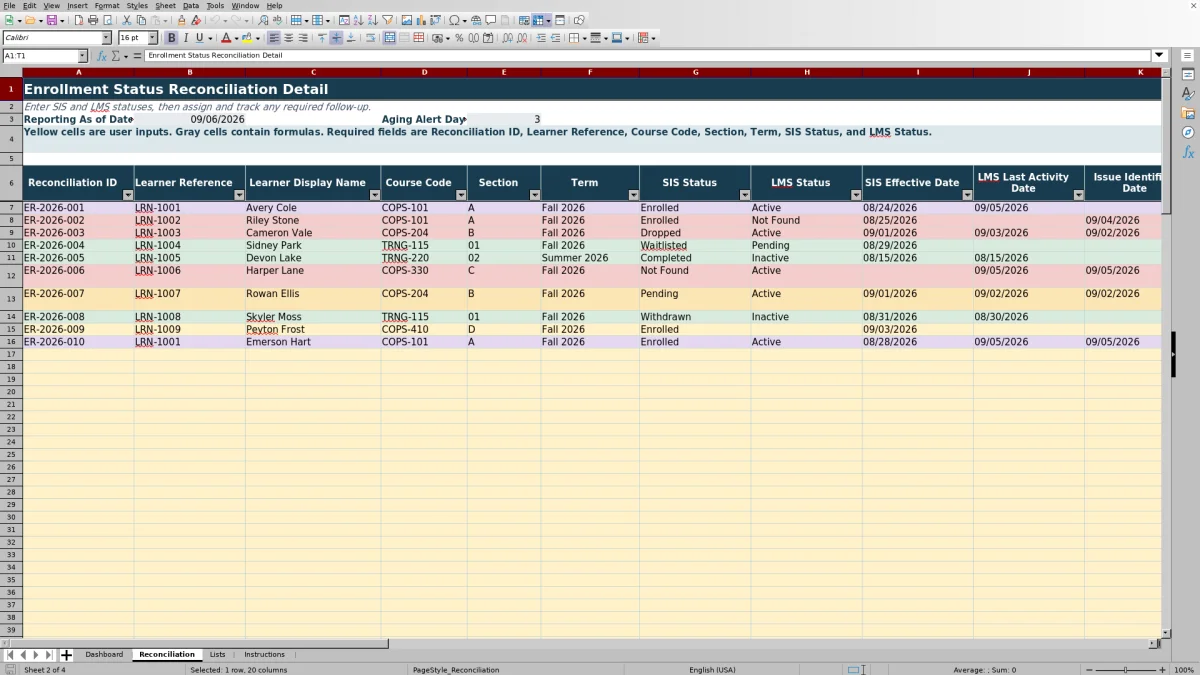
Task: Open the sidebar Navigator compass icon
Action: tap(1188, 132)
